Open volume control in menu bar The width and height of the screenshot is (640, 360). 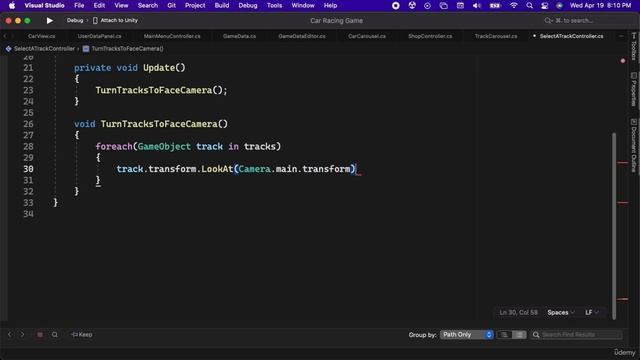[476, 5]
